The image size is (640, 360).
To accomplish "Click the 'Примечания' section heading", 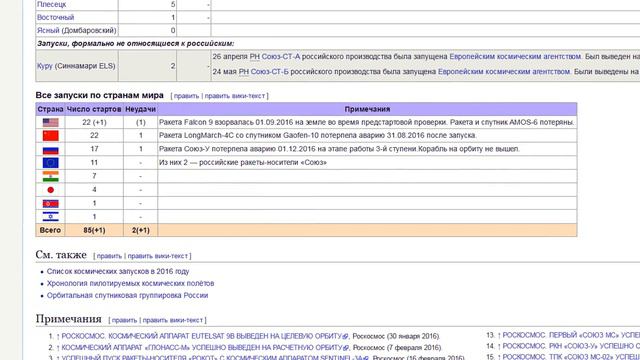I will click(x=69, y=319).
